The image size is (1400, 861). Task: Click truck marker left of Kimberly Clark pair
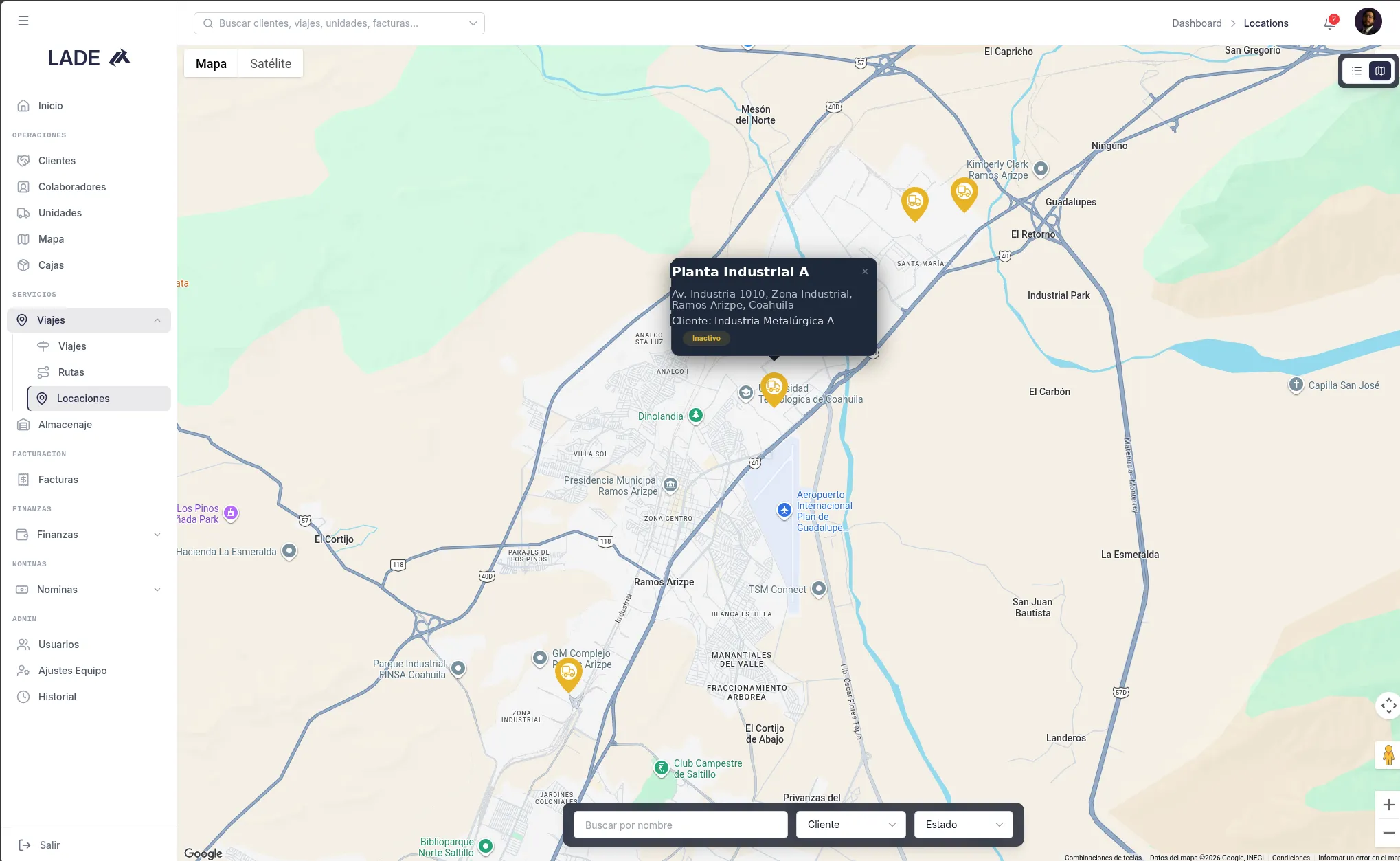pyautogui.click(x=914, y=203)
